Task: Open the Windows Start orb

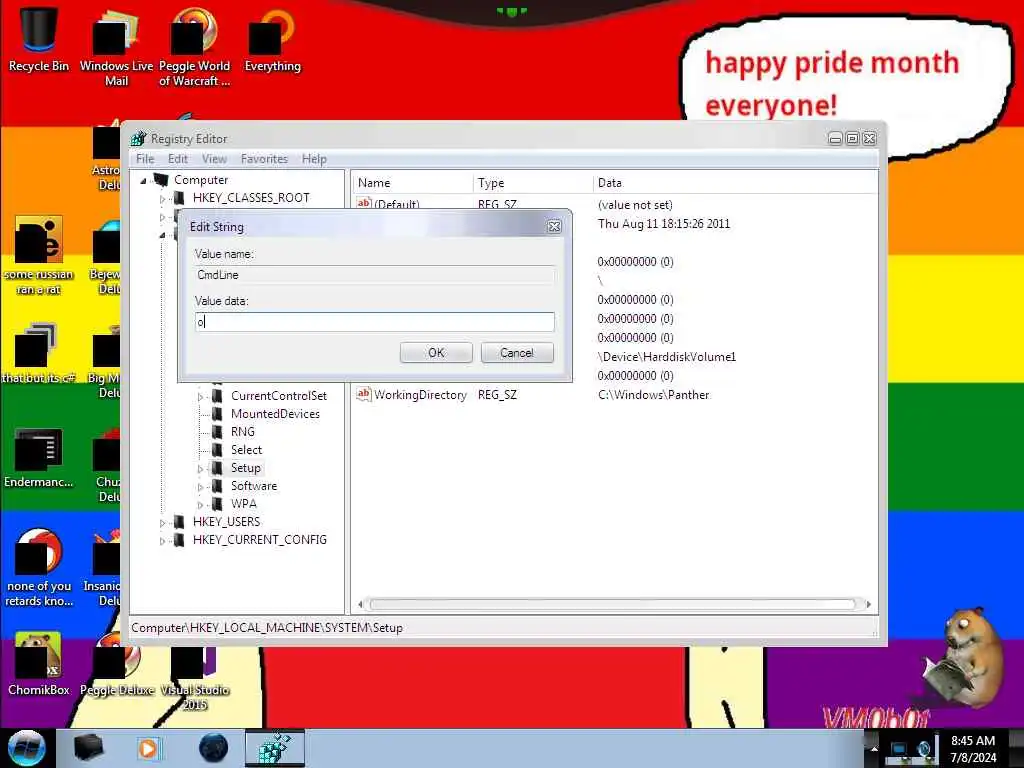Action: 26,748
